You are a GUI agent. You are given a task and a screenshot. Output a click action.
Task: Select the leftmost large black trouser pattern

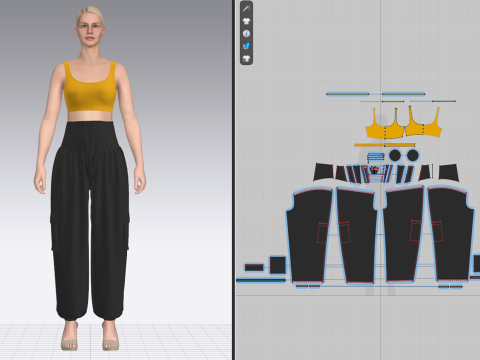tap(308, 235)
